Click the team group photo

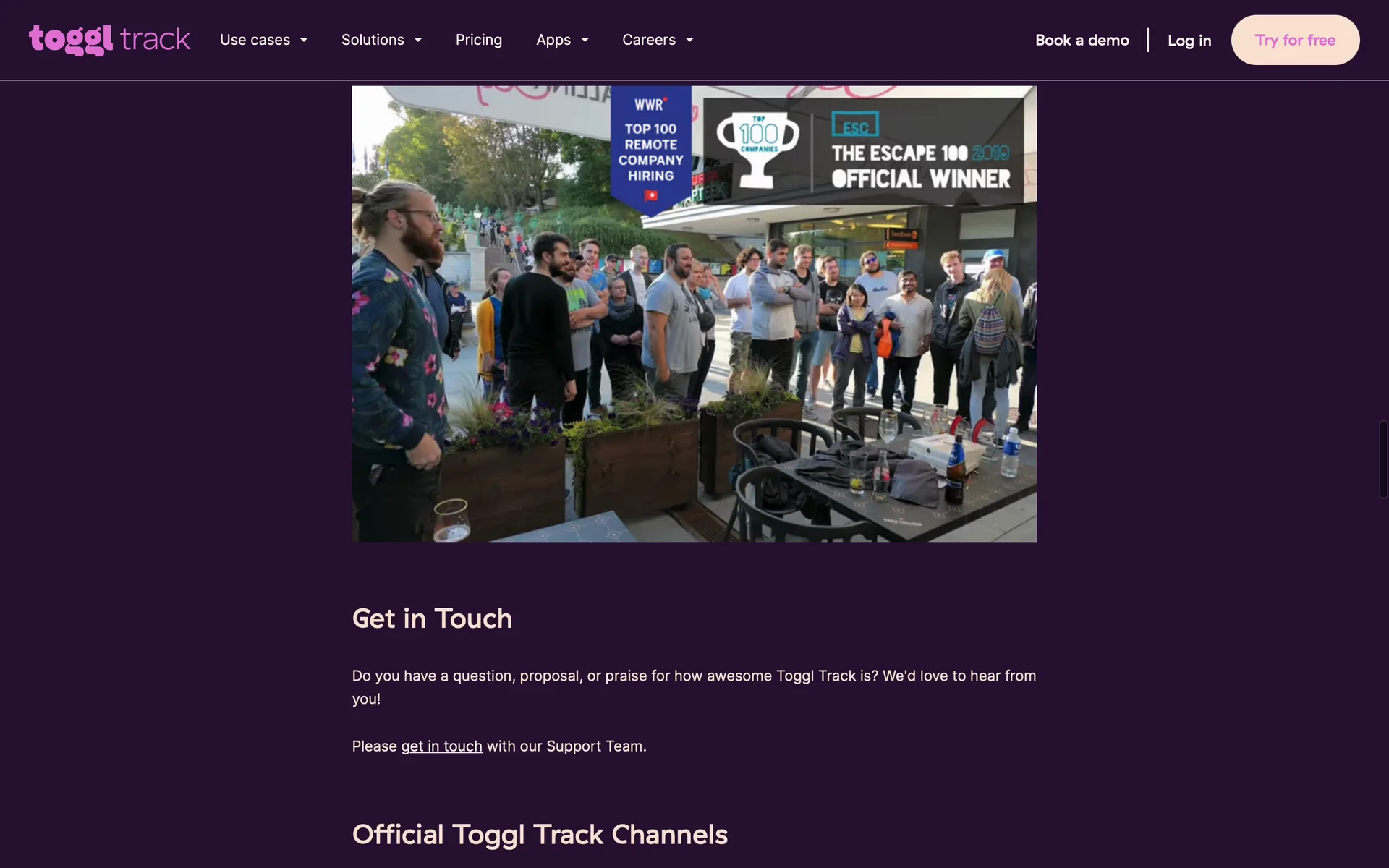[x=694, y=362]
